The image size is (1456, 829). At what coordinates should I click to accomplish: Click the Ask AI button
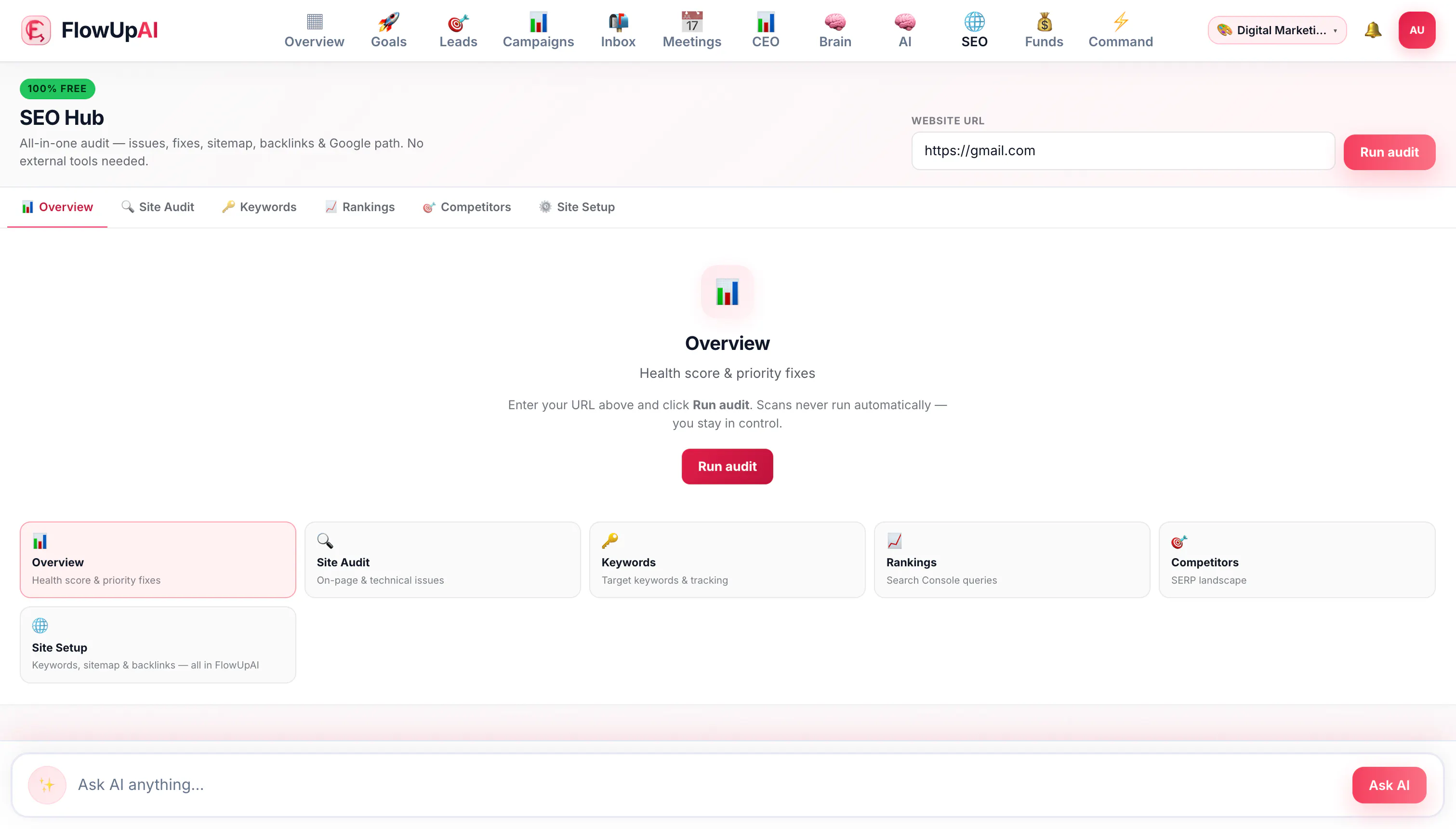point(1389,785)
